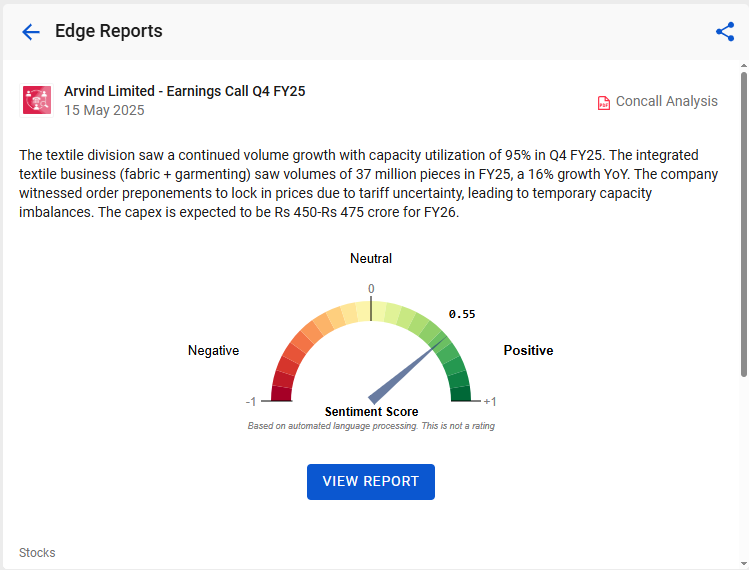Click the automated language processing disclaimer

coord(371,426)
